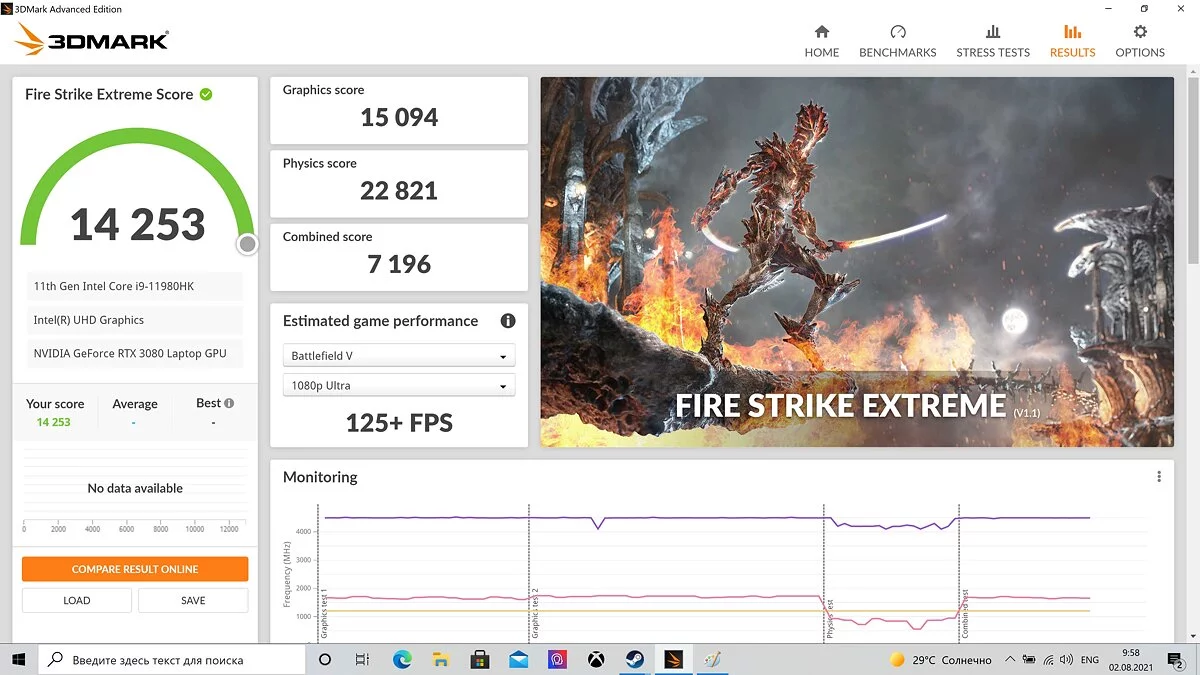
Task: Switch to the Results tab
Action: [x=1072, y=41]
